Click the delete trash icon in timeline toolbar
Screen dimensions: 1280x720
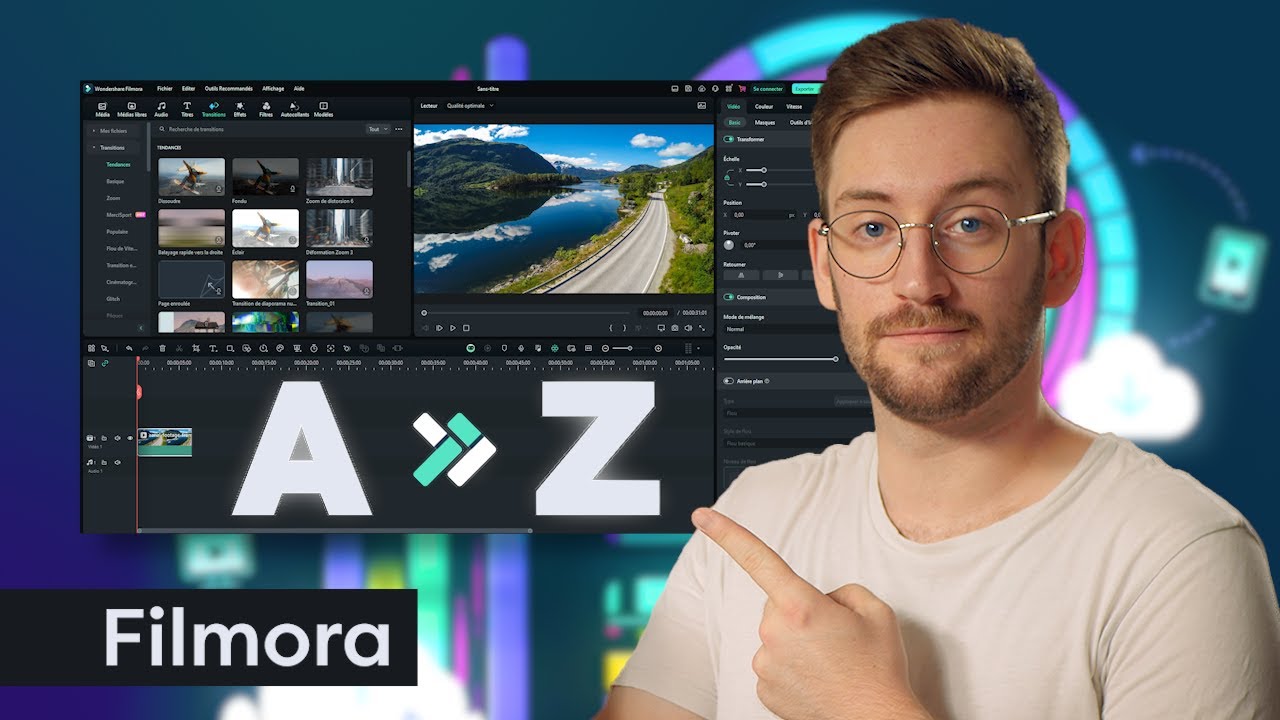162,348
